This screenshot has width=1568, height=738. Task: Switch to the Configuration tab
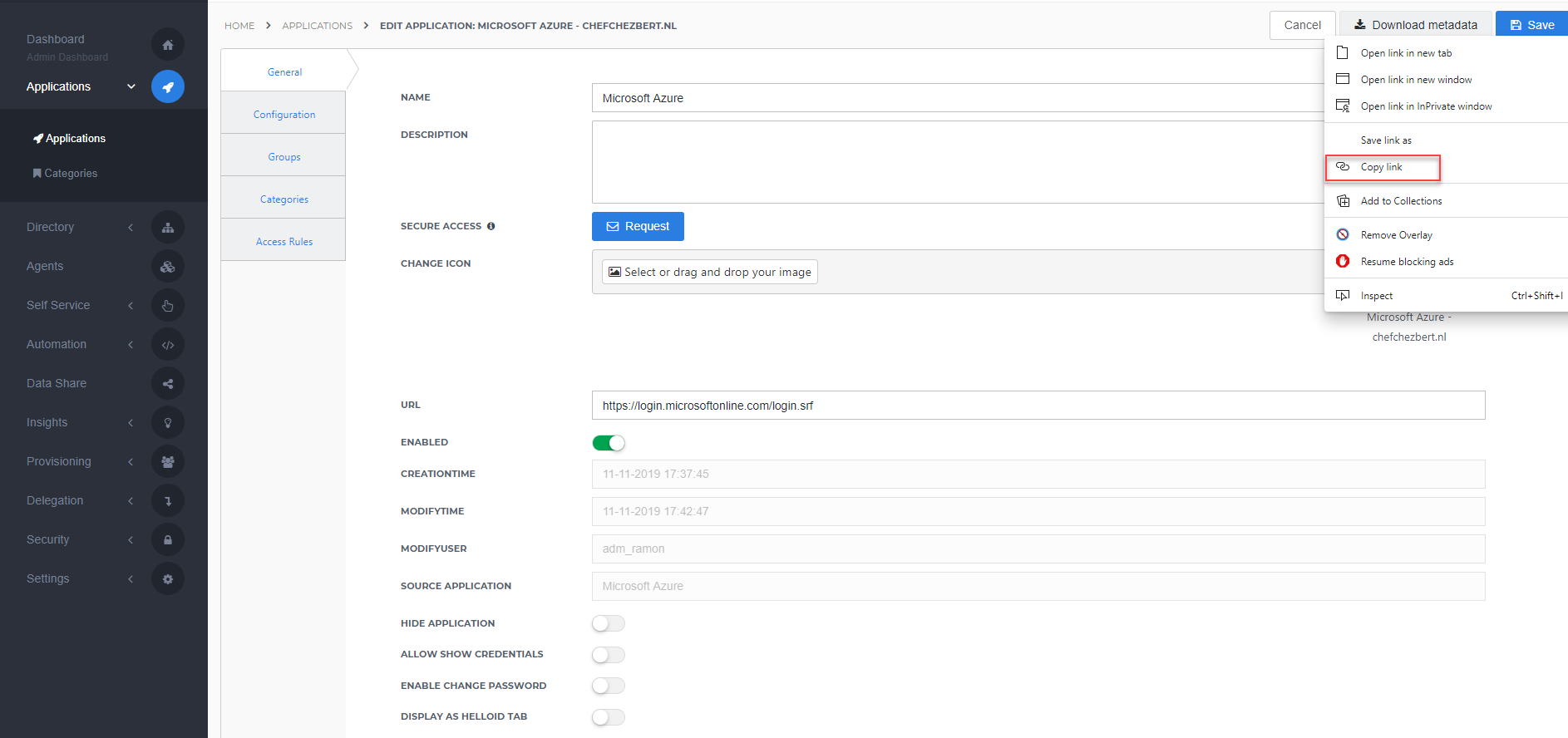[284, 114]
